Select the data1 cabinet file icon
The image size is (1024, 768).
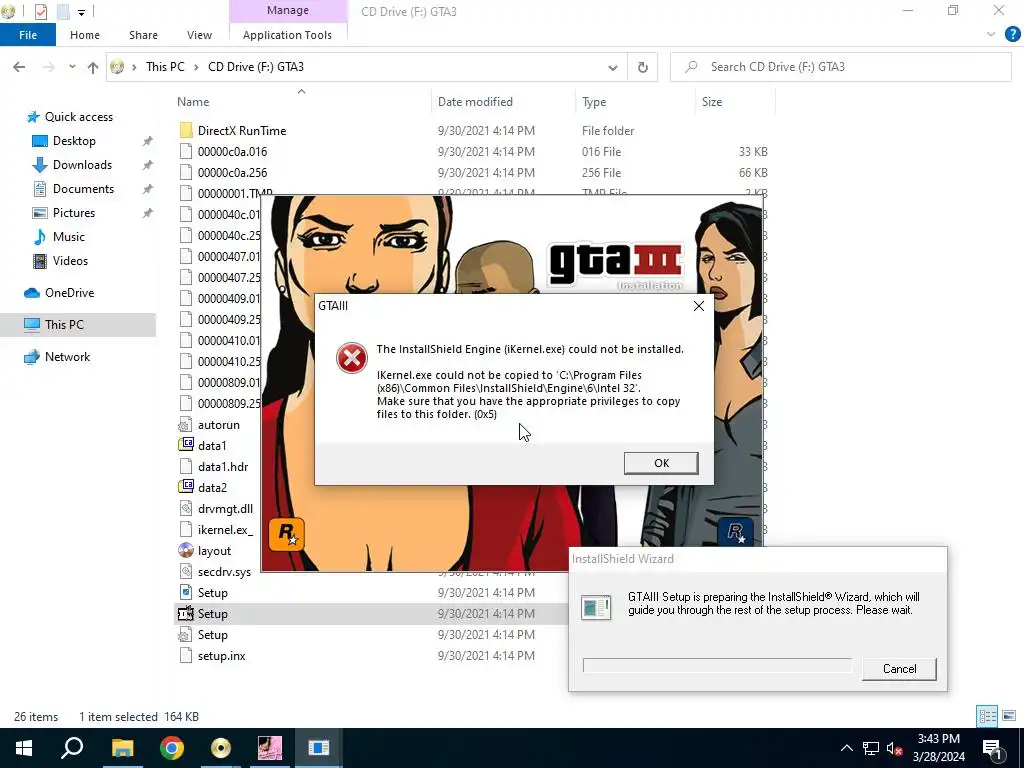186,445
